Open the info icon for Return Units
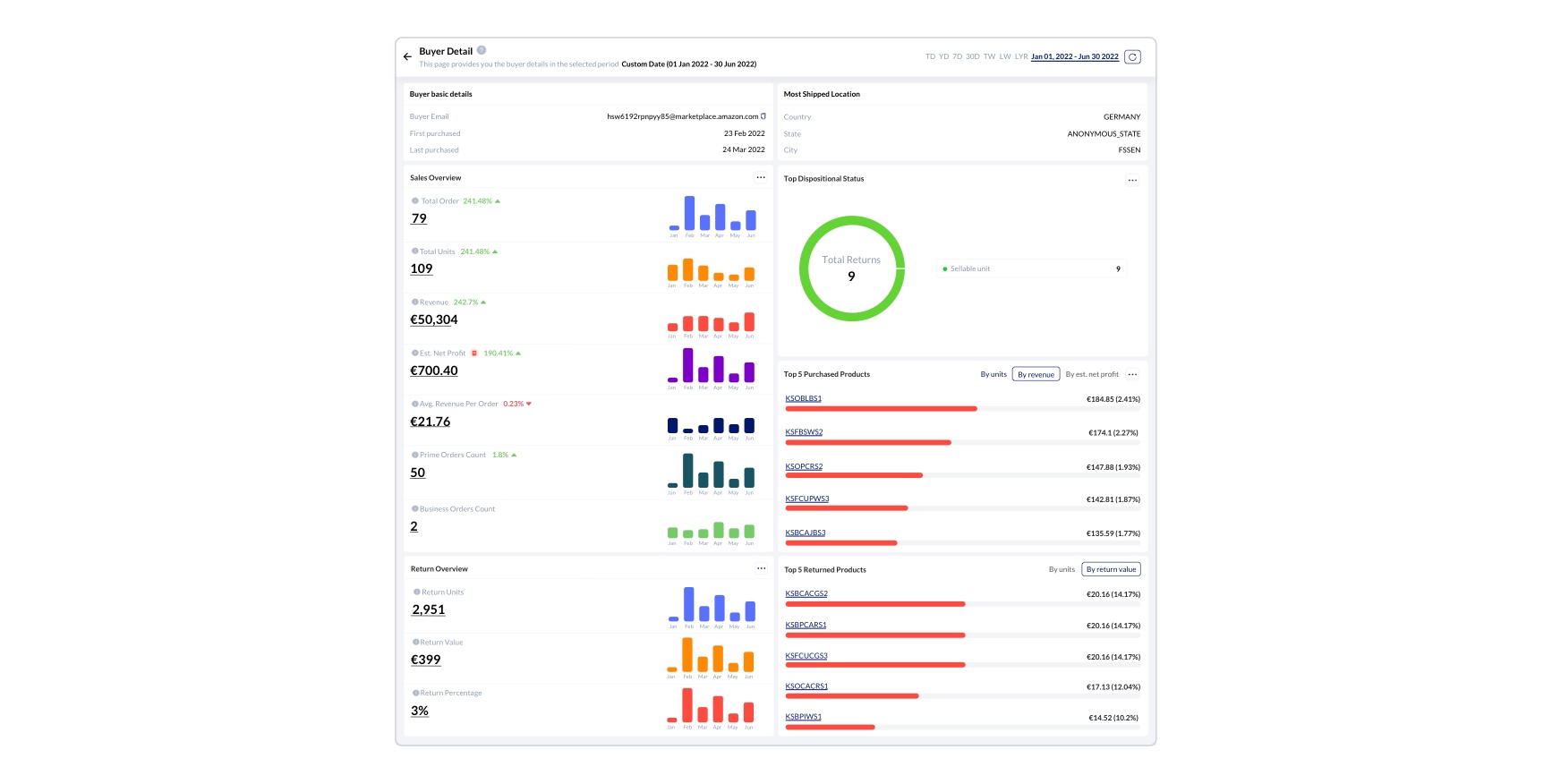Screen dimensions: 1552x784 [x=416, y=592]
